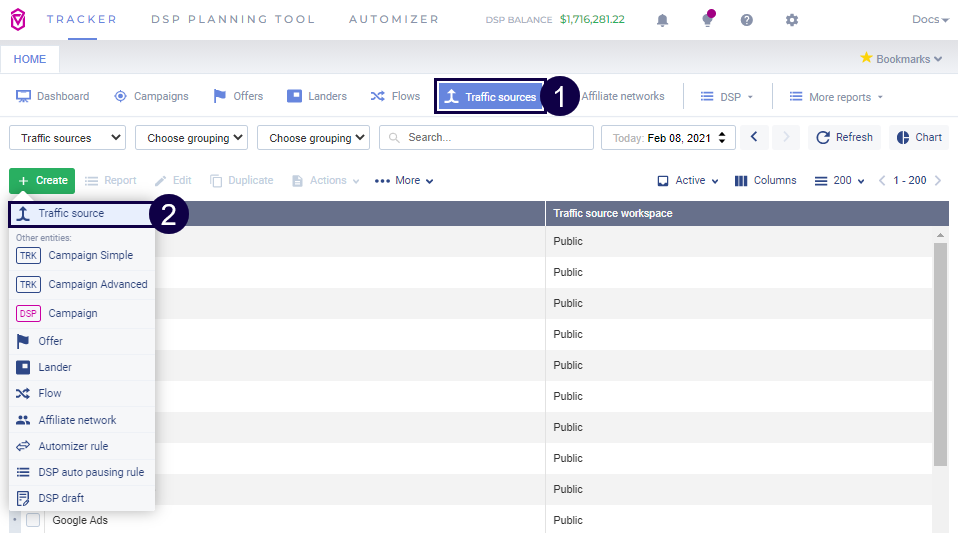
Task: Open the Bookmarks dropdown
Action: click(x=901, y=59)
